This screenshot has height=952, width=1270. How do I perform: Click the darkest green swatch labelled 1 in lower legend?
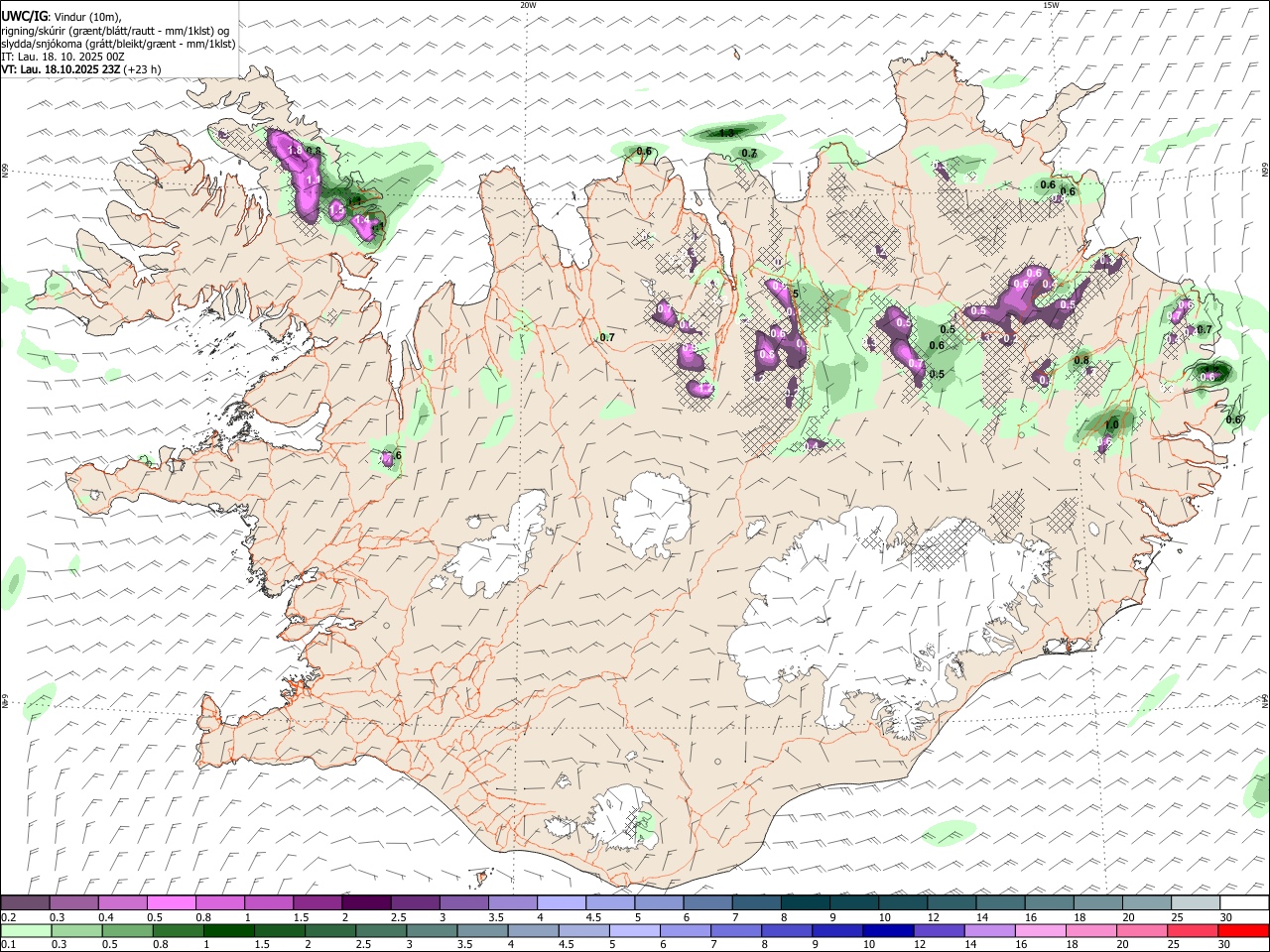[x=228, y=931]
